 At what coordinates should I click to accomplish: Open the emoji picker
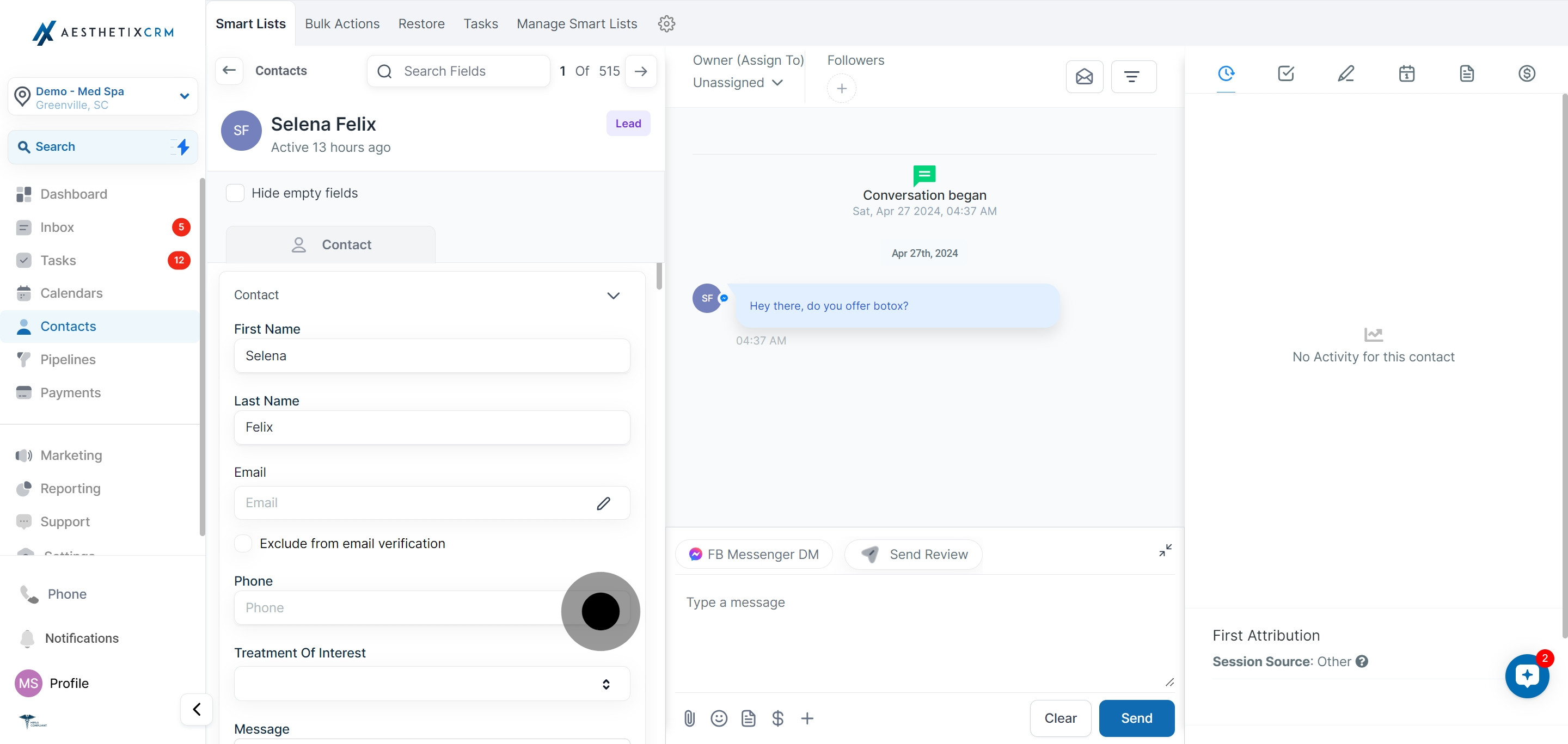pyautogui.click(x=719, y=718)
